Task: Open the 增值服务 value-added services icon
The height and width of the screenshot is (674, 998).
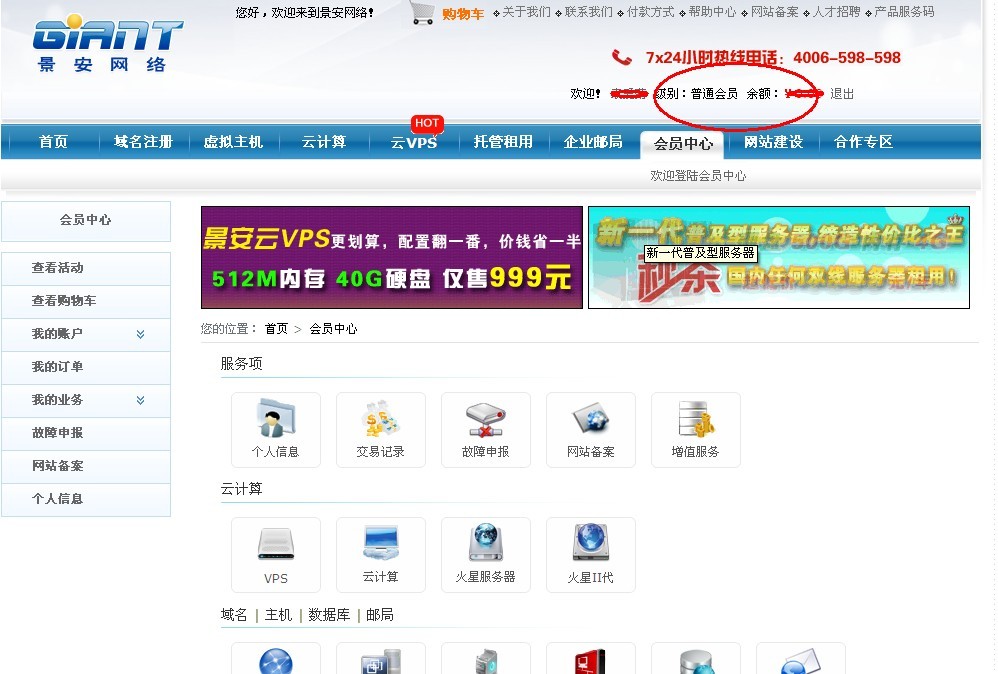Action: (x=696, y=430)
